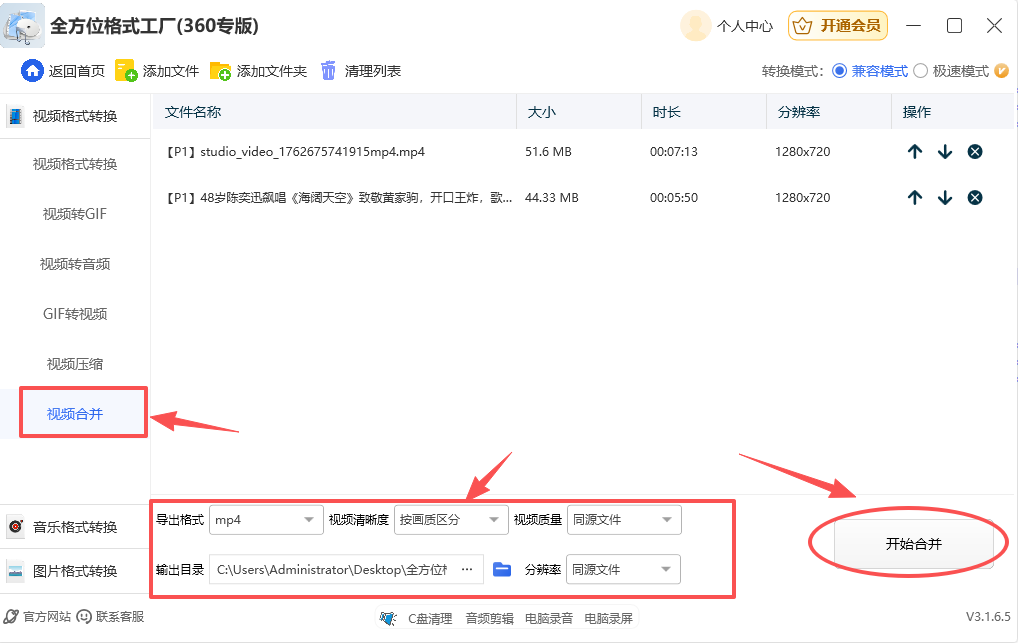
Task: Select the 兼容模式 radio button
Action: coord(838,70)
